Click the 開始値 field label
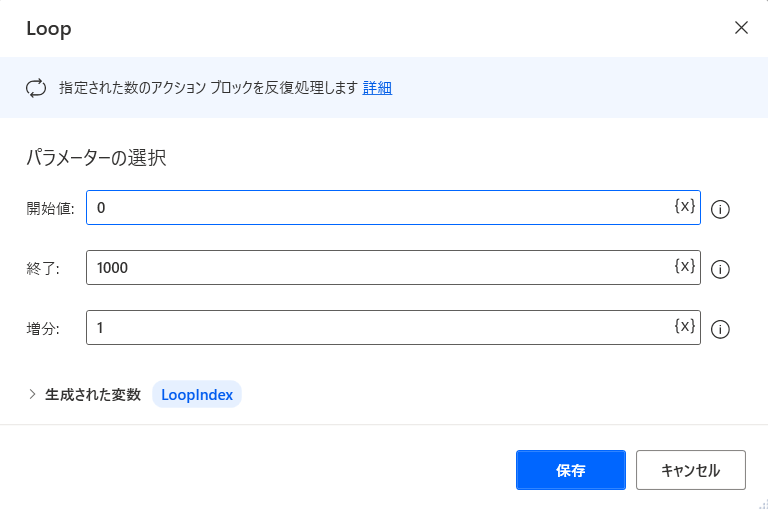This screenshot has height=510, width=768. [x=50, y=208]
